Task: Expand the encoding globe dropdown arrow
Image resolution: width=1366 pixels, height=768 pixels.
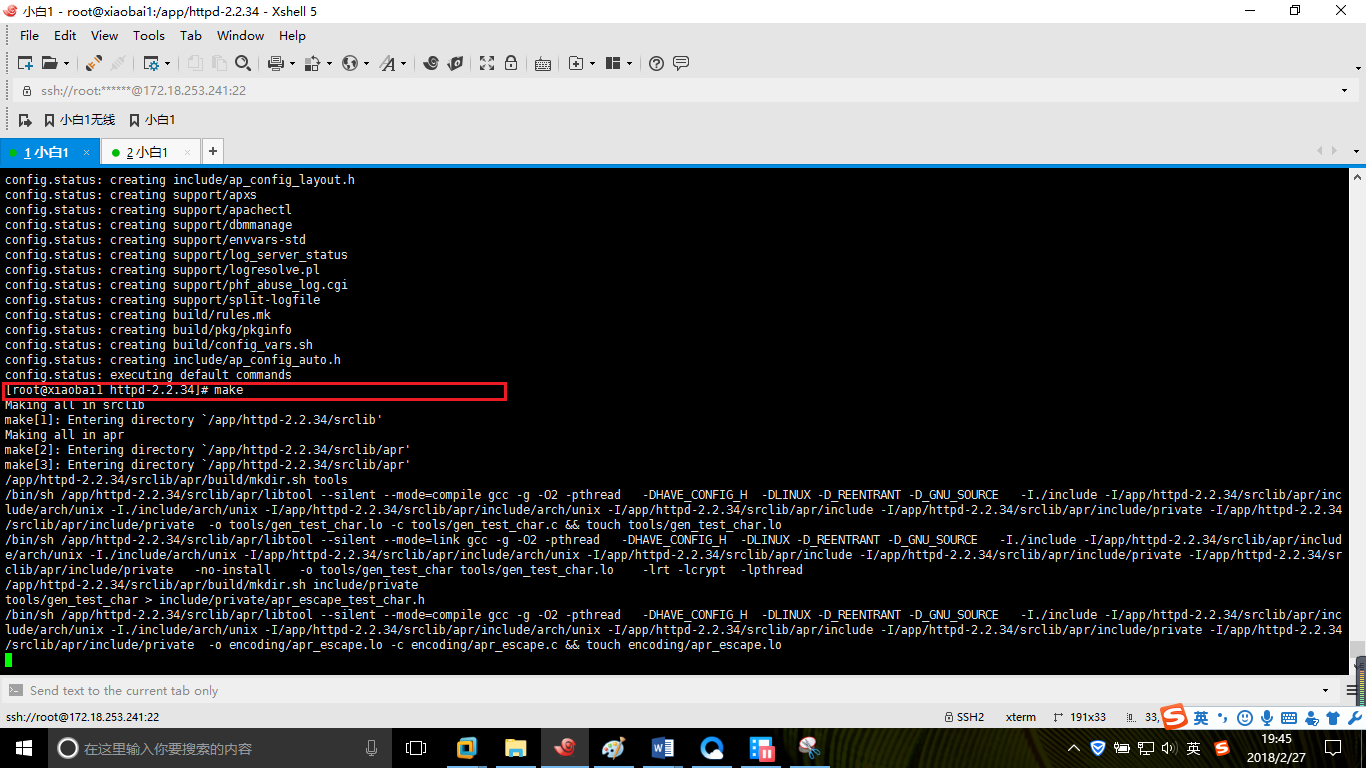Action: coord(366,63)
